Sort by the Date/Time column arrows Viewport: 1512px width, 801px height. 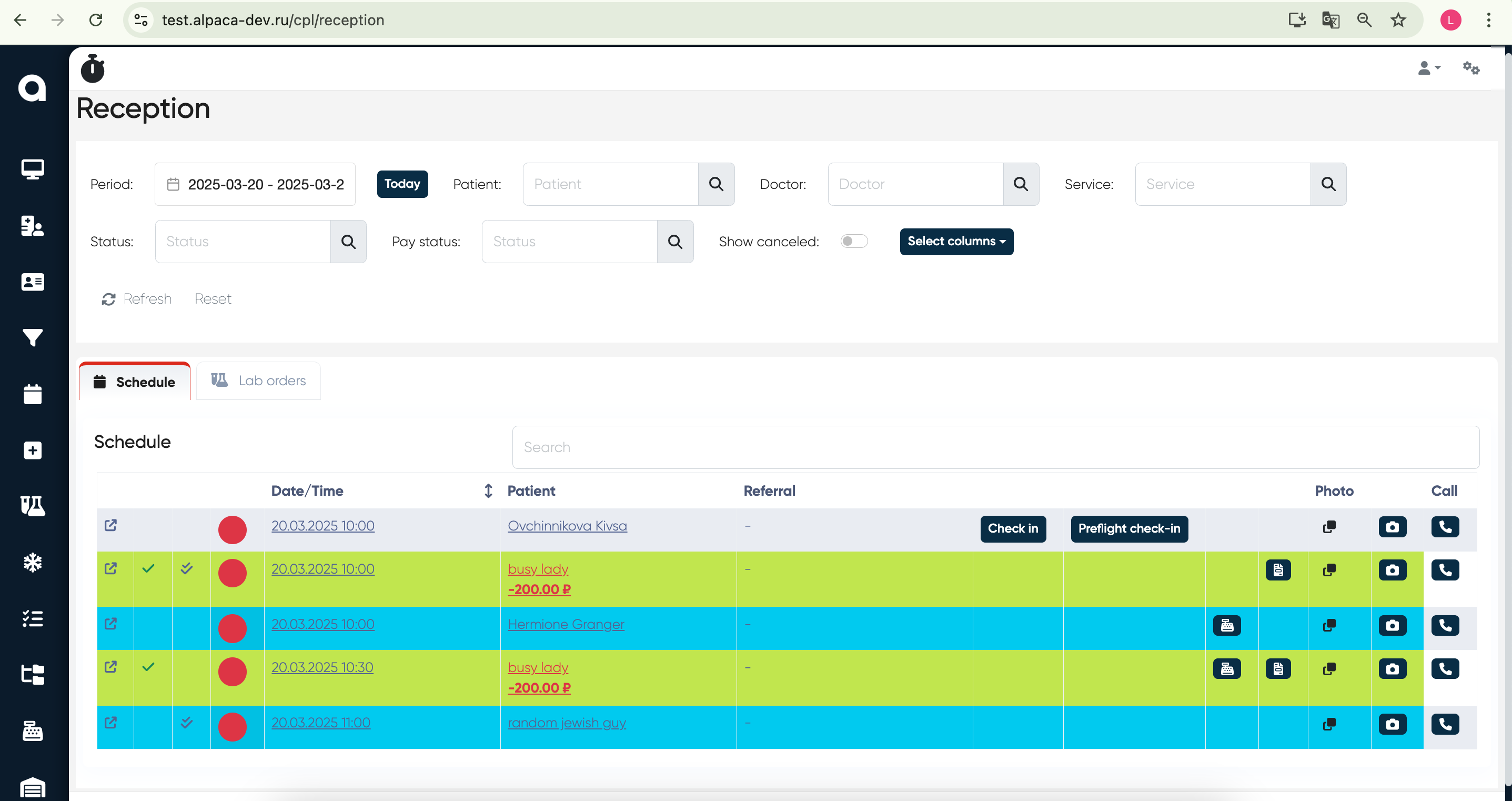(488, 490)
